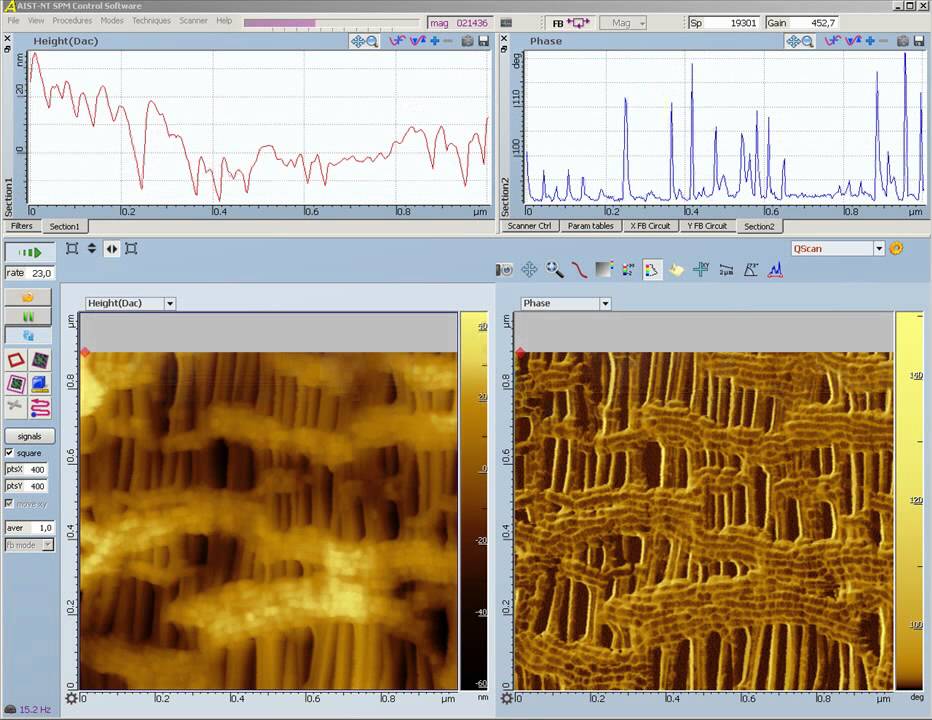This screenshot has height=720, width=932.
Task: Open the QScan dropdown
Action: (x=879, y=249)
